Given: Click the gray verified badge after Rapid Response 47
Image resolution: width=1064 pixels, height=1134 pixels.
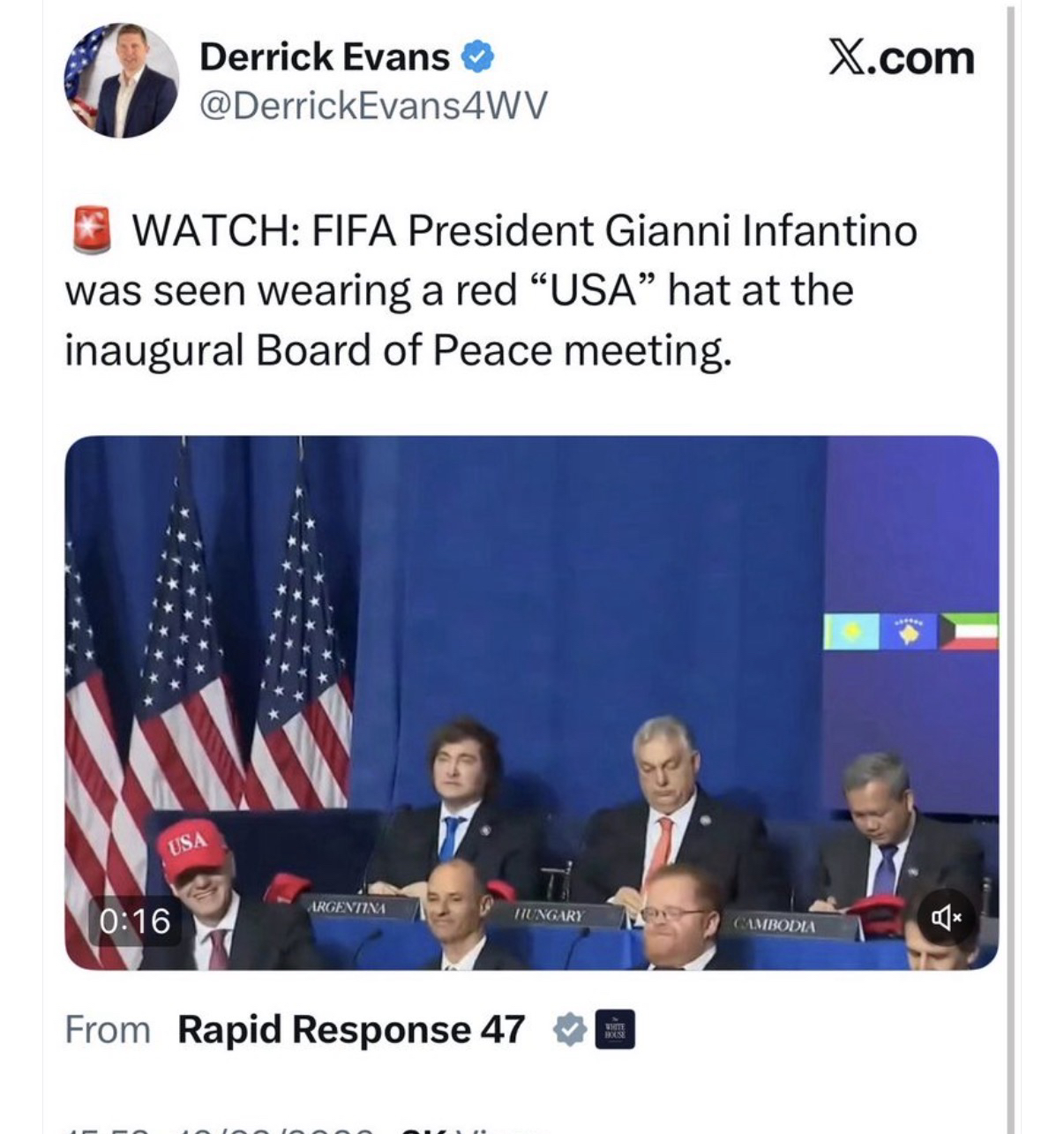Looking at the screenshot, I should pos(570,1029).
